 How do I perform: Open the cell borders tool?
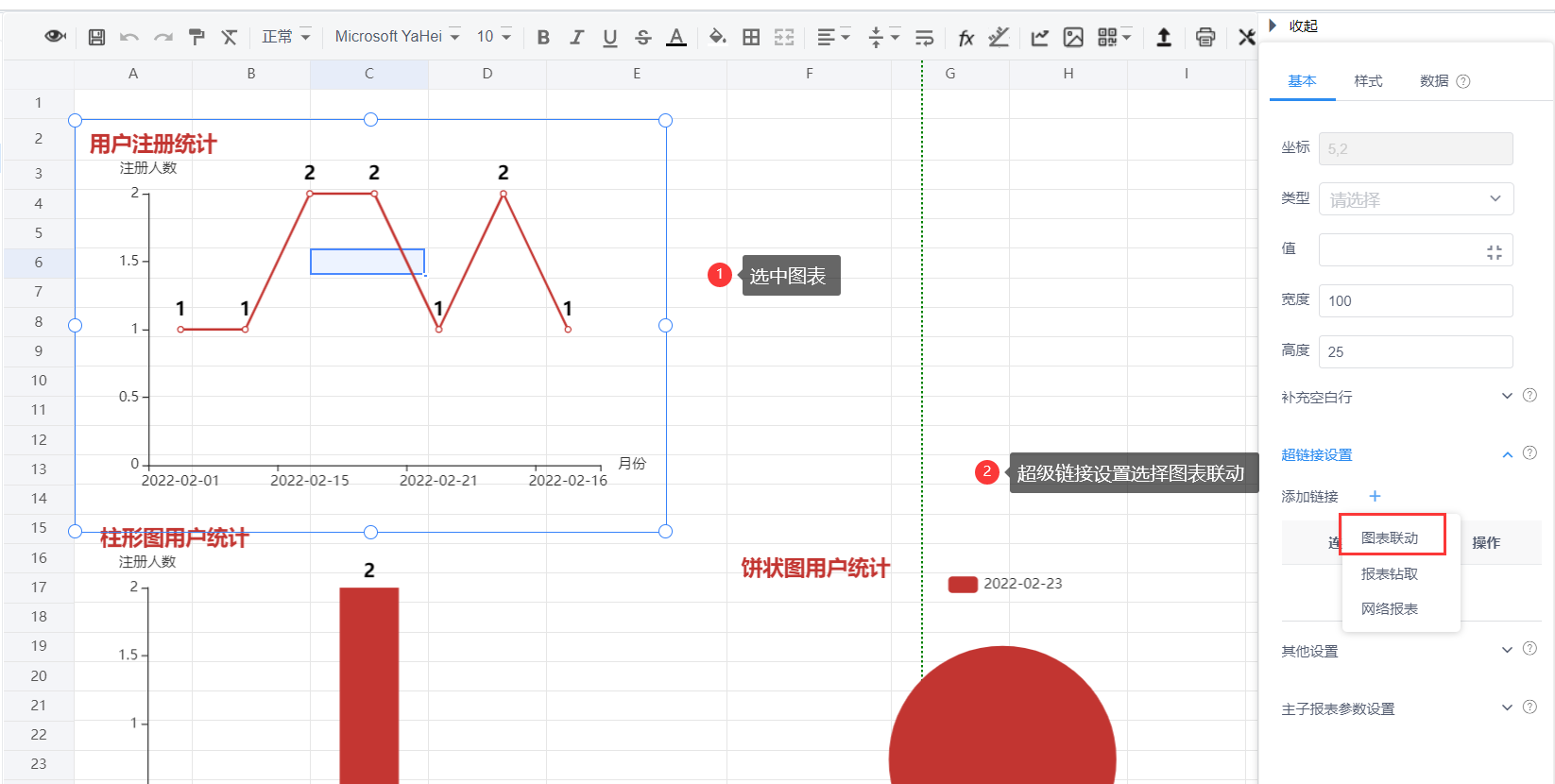tap(751, 37)
